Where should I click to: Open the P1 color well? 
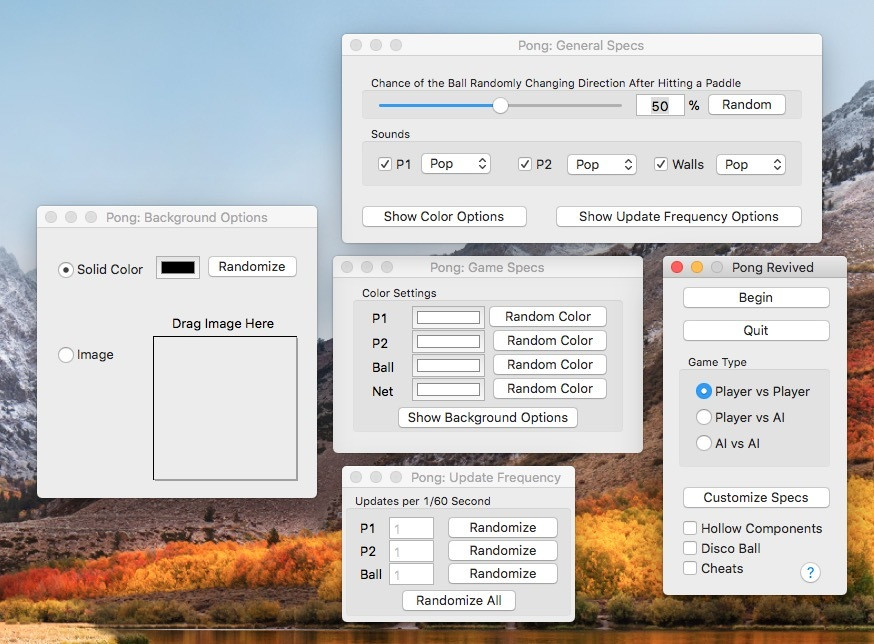pyautogui.click(x=449, y=318)
